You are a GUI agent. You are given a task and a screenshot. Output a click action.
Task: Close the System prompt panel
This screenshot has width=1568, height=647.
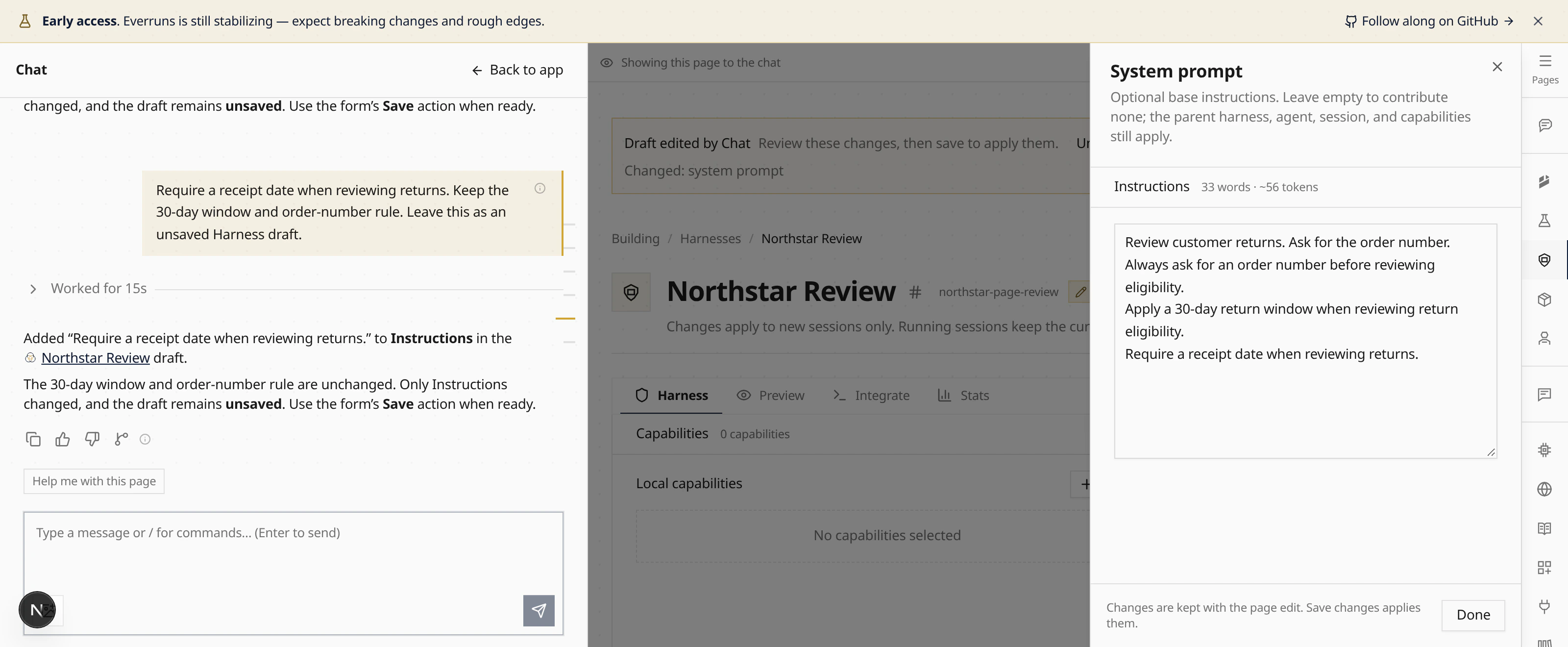(x=1497, y=67)
